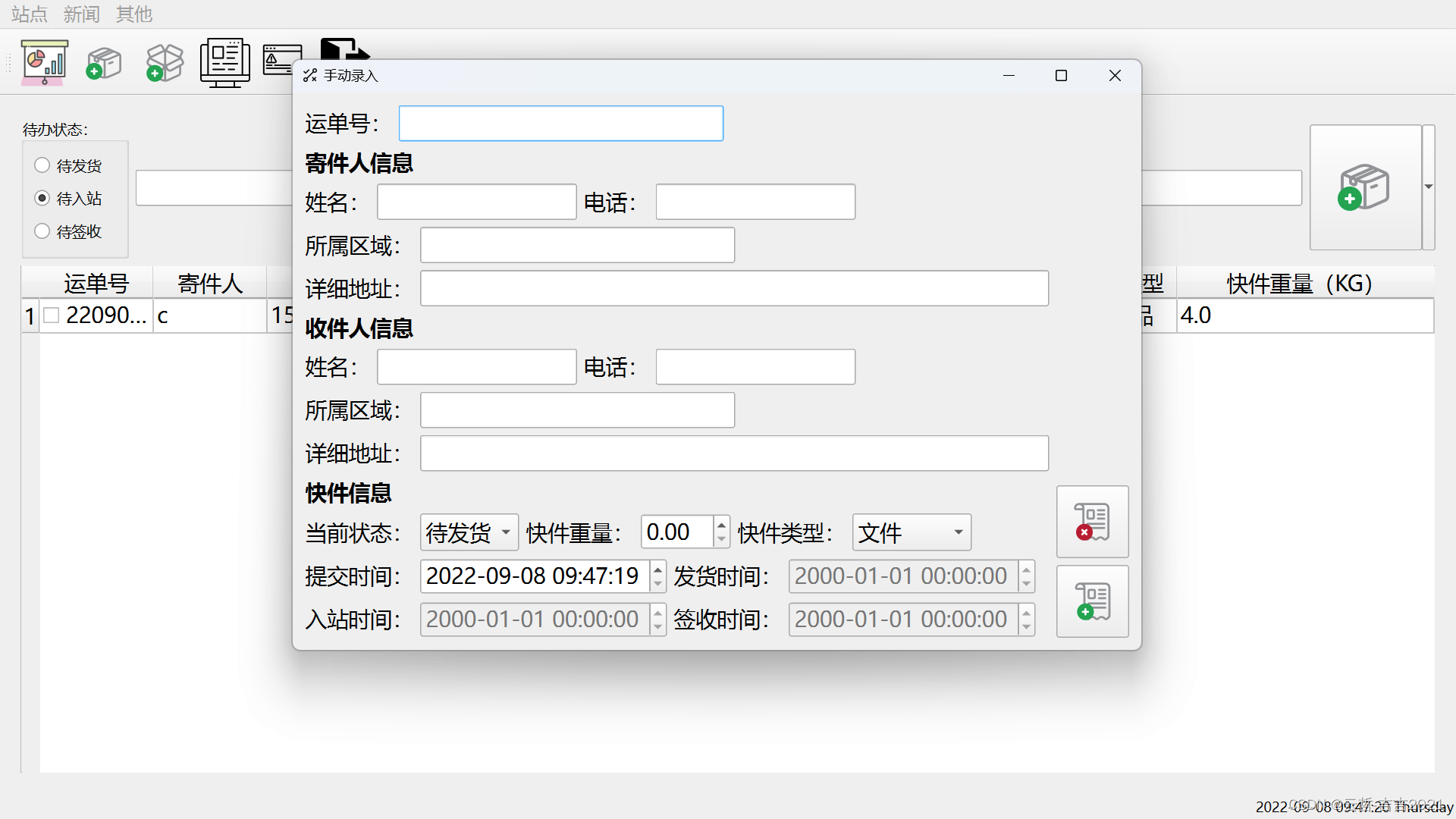This screenshot has width=1456, height=819.
Task: Open the 站点 menu
Action: coord(30,14)
